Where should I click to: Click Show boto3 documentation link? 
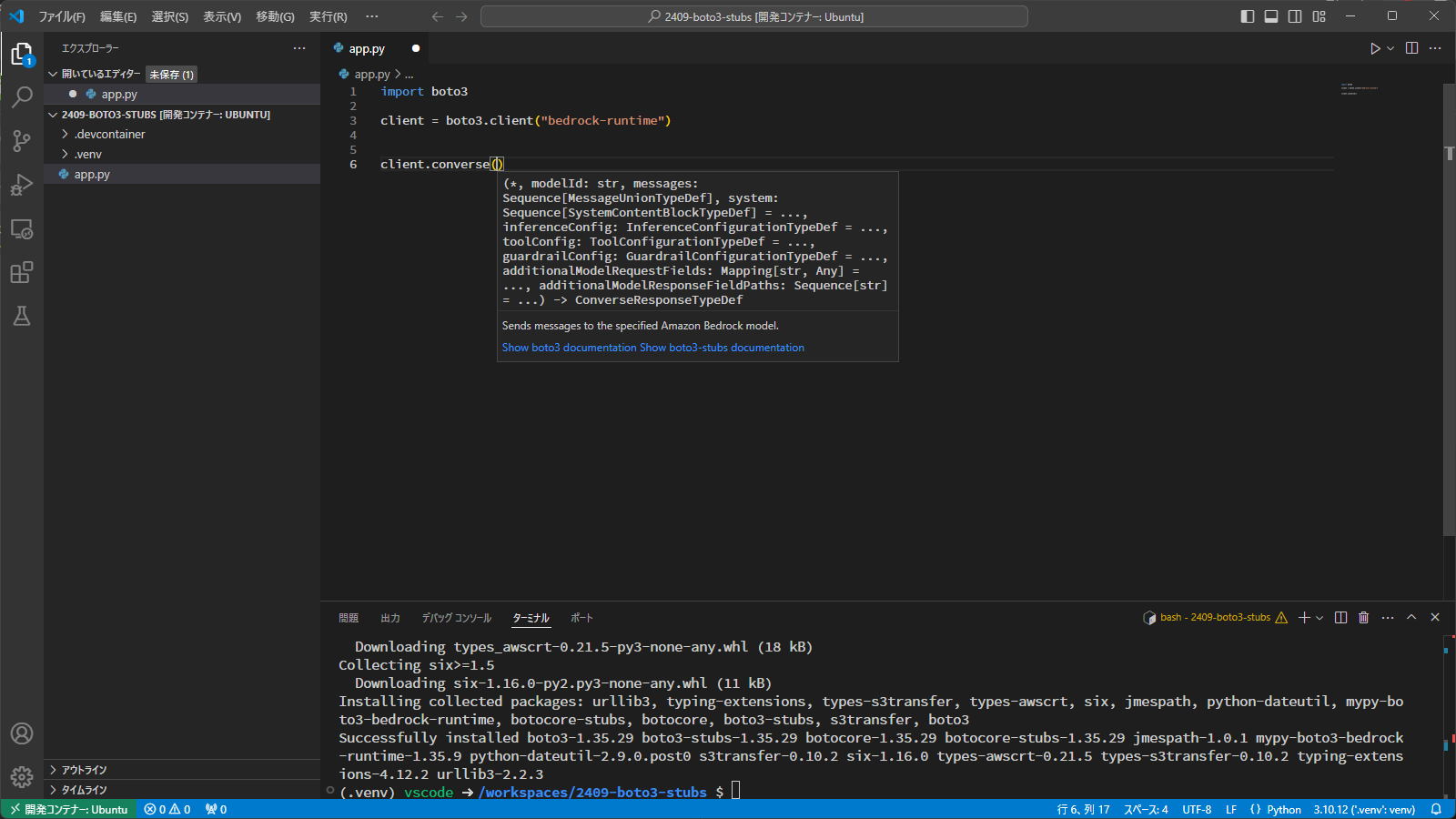coord(569,348)
